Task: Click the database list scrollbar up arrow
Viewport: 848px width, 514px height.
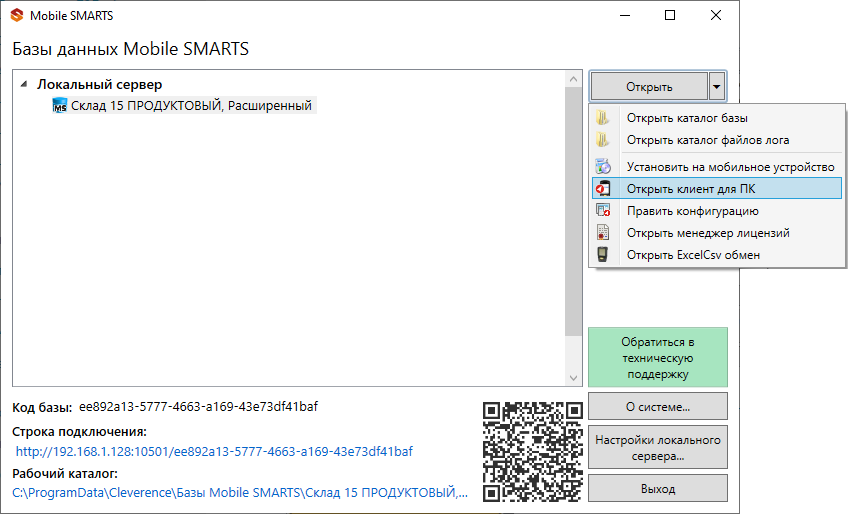Action: click(x=573, y=80)
